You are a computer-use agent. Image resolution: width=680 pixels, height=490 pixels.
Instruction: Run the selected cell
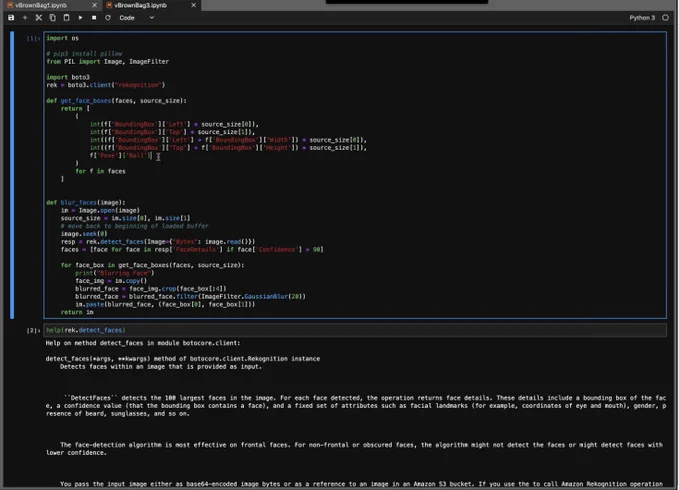pos(80,18)
